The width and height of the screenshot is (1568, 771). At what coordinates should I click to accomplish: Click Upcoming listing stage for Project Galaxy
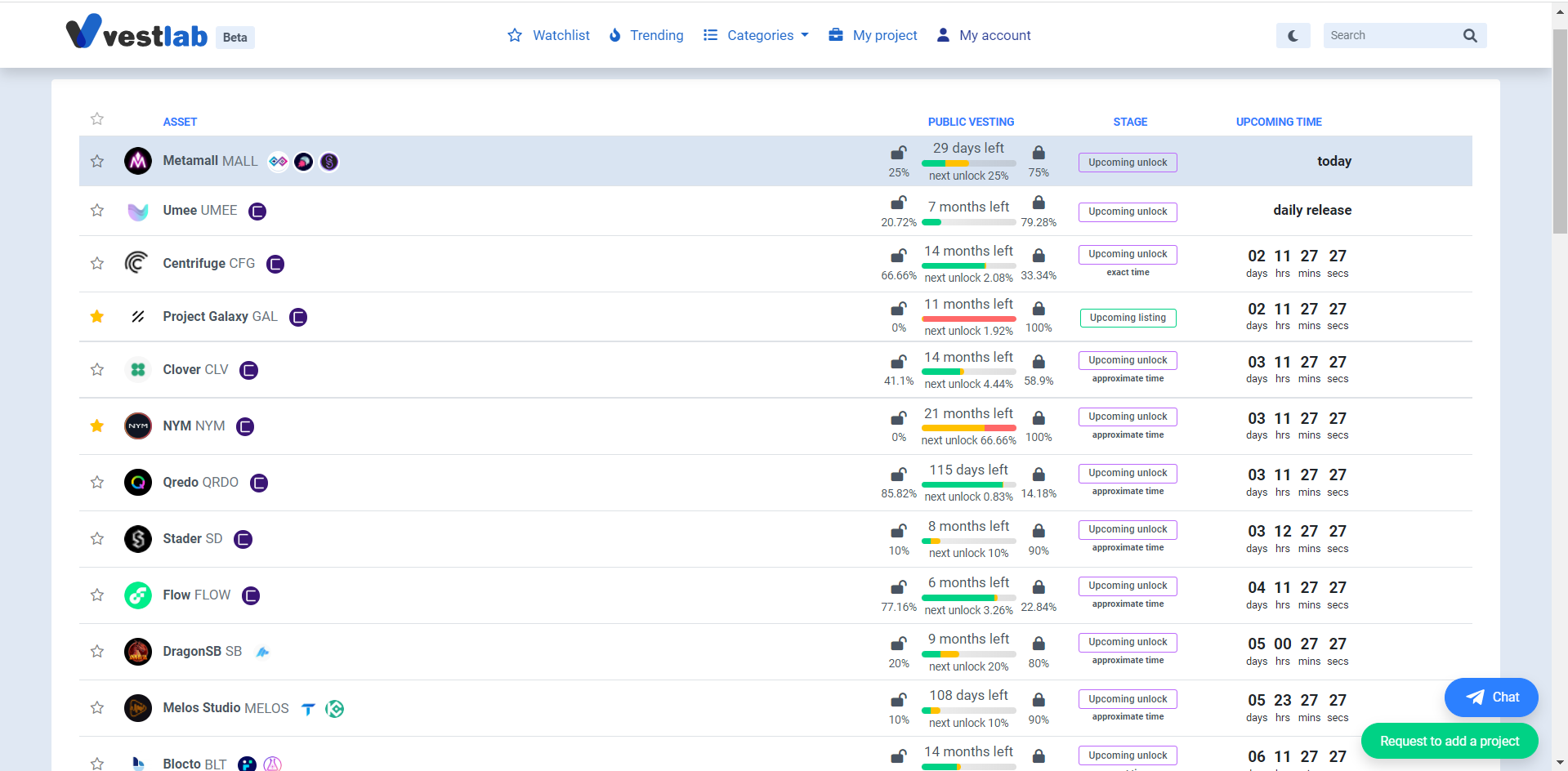(1128, 318)
